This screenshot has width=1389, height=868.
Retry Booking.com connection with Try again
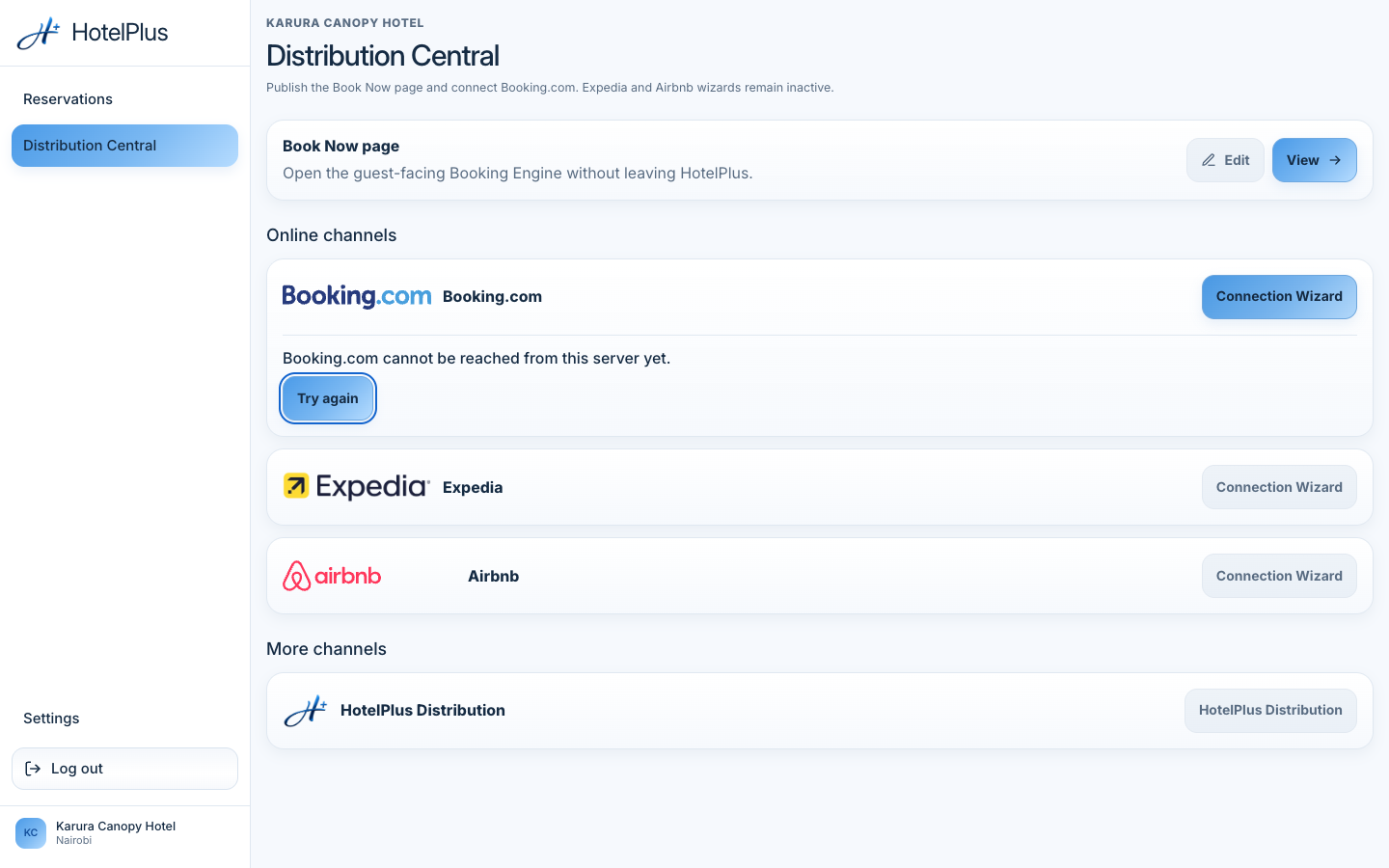[x=328, y=398]
